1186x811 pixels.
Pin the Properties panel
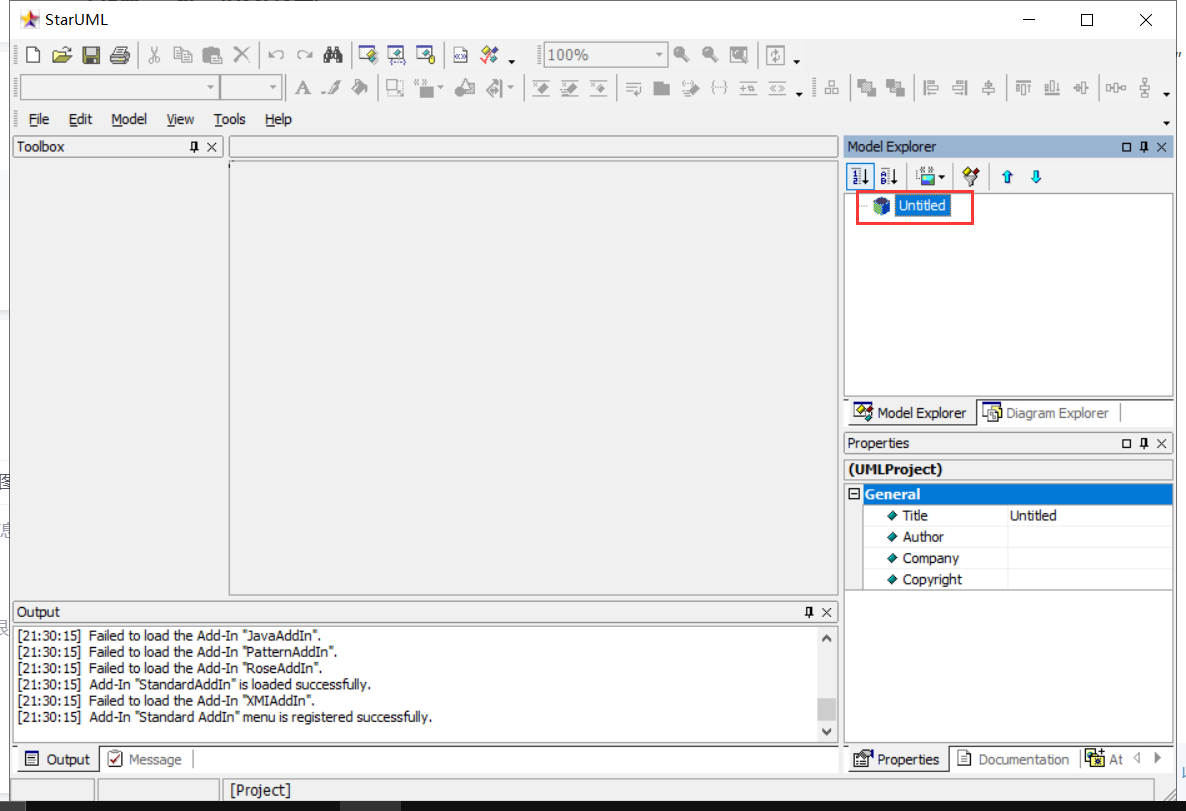coord(1144,443)
